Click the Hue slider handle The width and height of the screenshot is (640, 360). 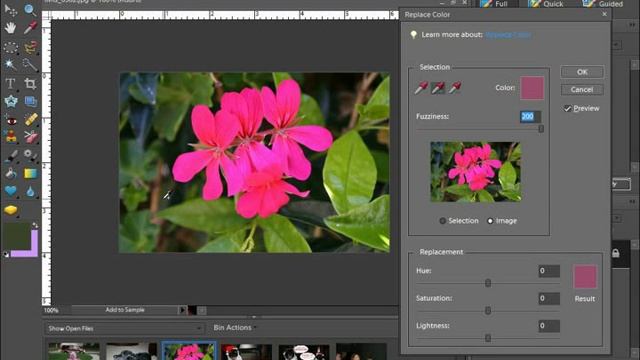(488, 283)
